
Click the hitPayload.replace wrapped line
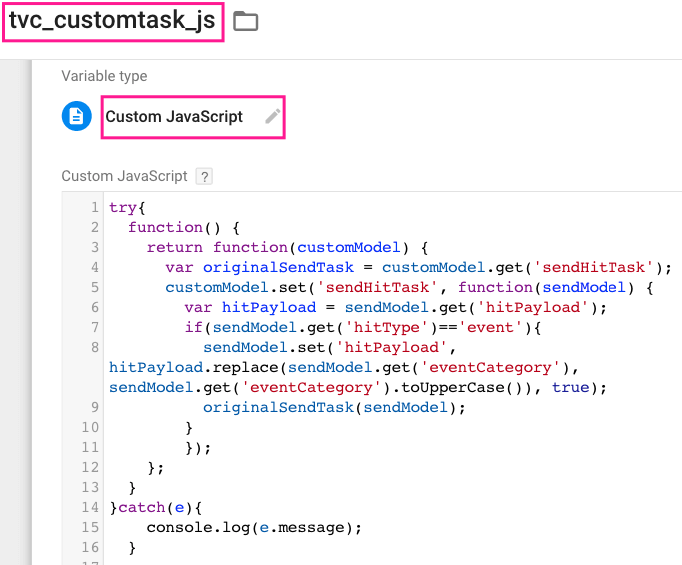coord(344,368)
